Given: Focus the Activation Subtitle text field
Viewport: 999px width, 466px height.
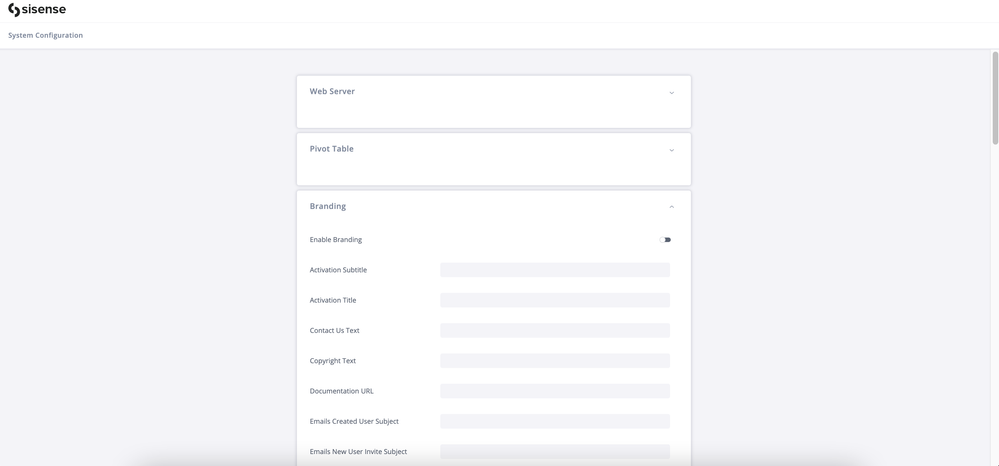Looking at the screenshot, I should point(554,270).
